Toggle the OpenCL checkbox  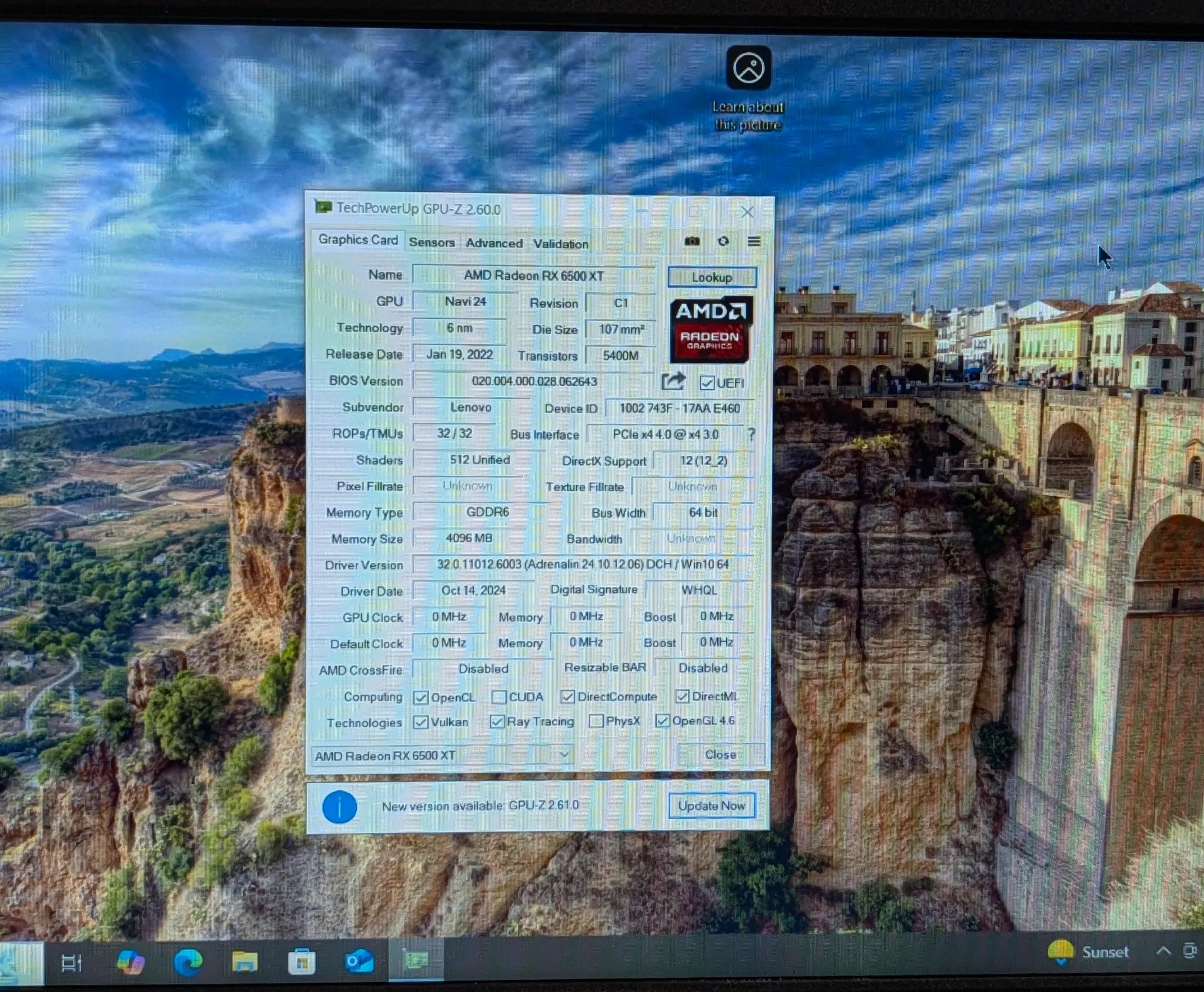tap(420, 697)
